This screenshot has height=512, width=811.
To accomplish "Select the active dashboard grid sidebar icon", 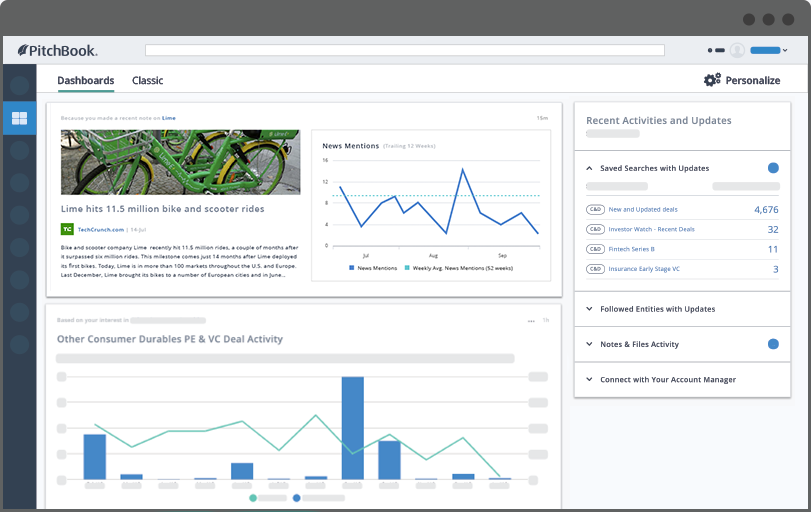I will pyautogui.click(x=20, y=118).
